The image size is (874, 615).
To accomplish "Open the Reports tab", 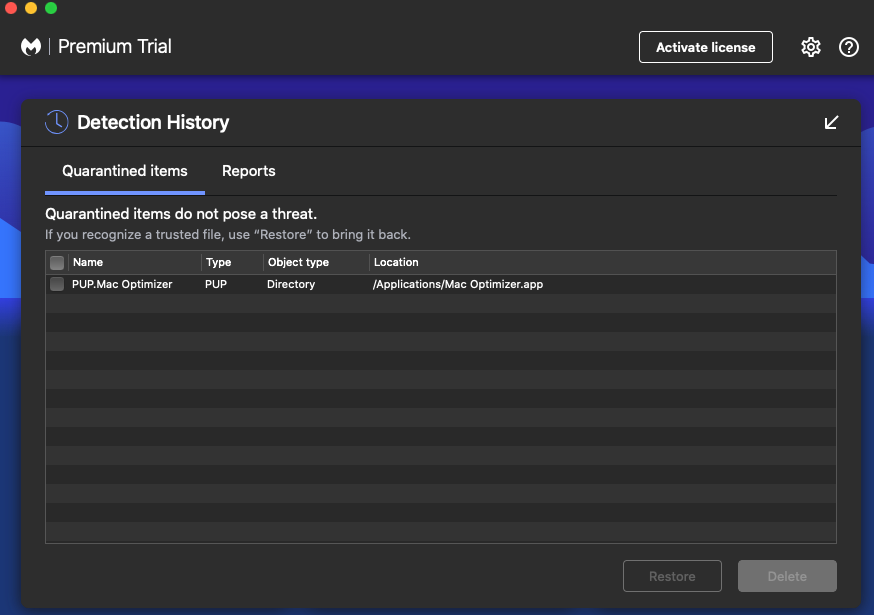I will (x=249, y=171).
